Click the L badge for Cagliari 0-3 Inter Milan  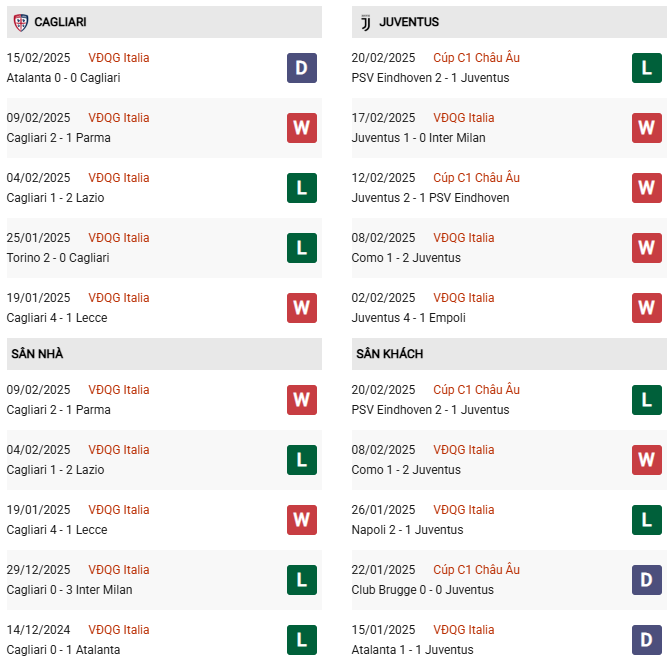click(x=301, y=580)
